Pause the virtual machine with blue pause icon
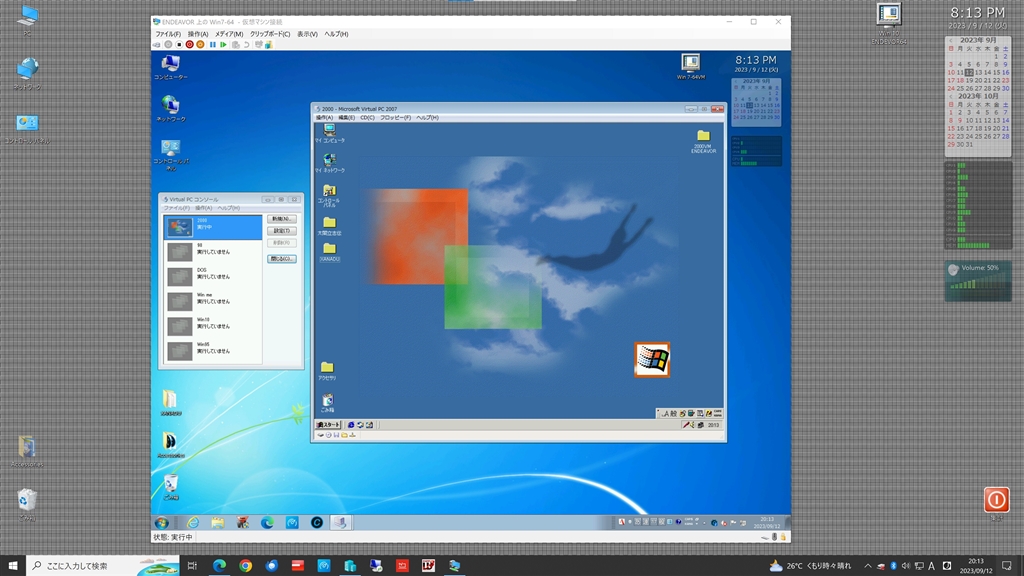 click(x=212, y=45)
